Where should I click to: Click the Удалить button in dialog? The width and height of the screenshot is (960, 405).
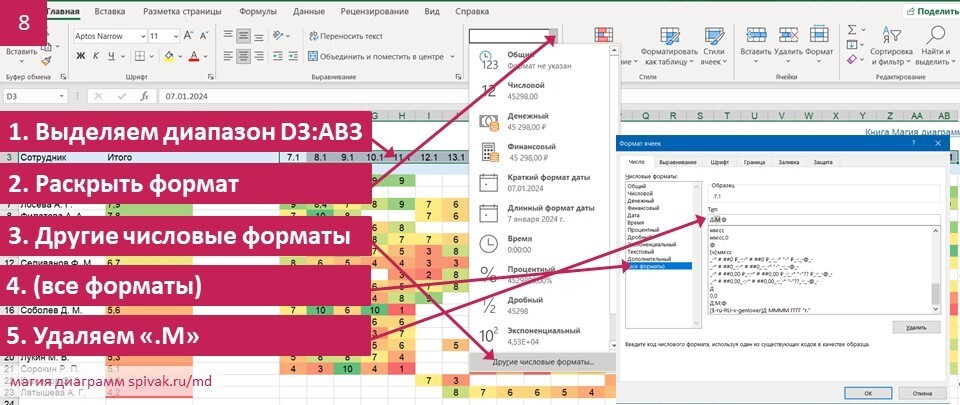click(x=916, y=327)
